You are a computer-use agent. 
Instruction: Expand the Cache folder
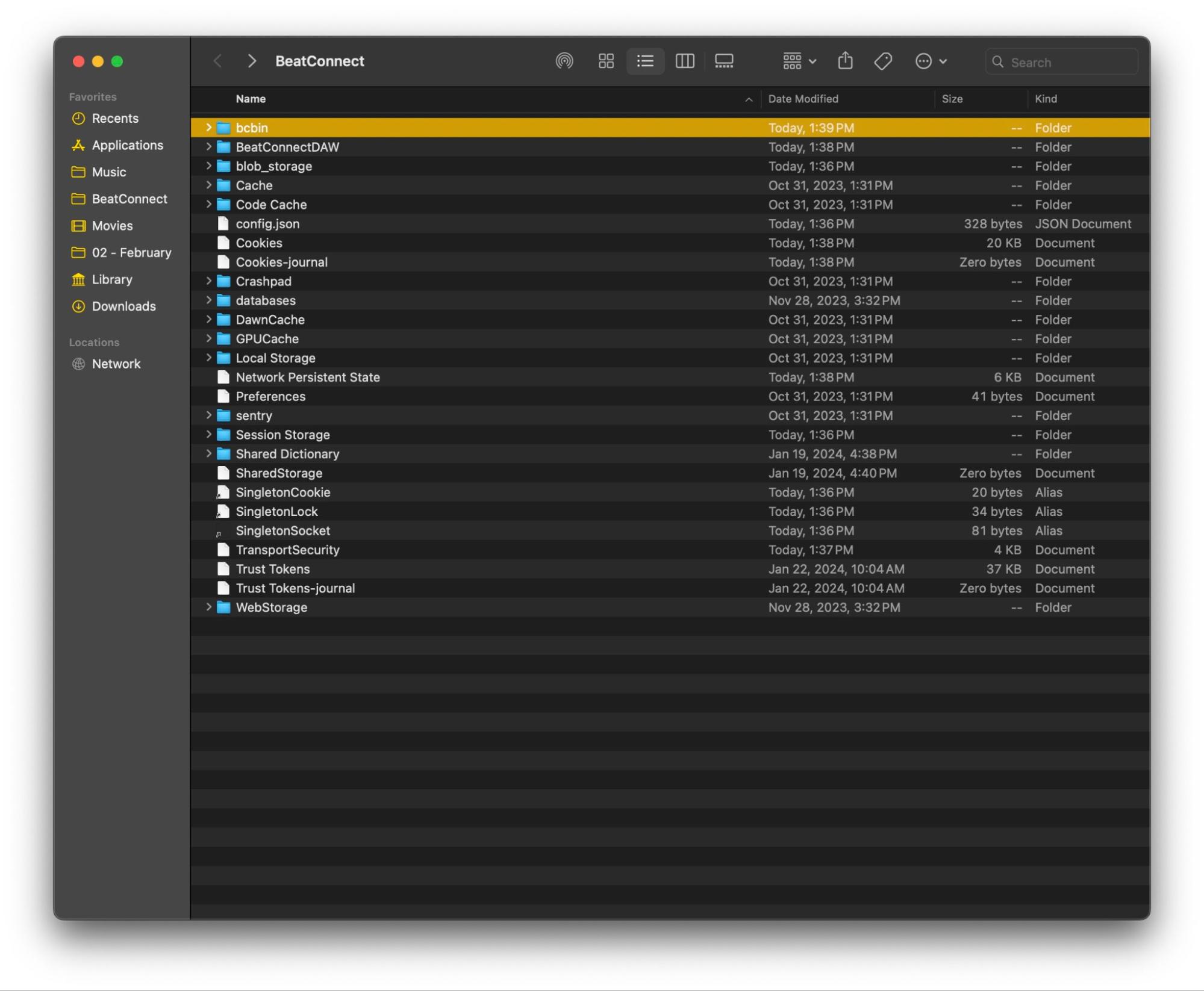click(208, 185)
